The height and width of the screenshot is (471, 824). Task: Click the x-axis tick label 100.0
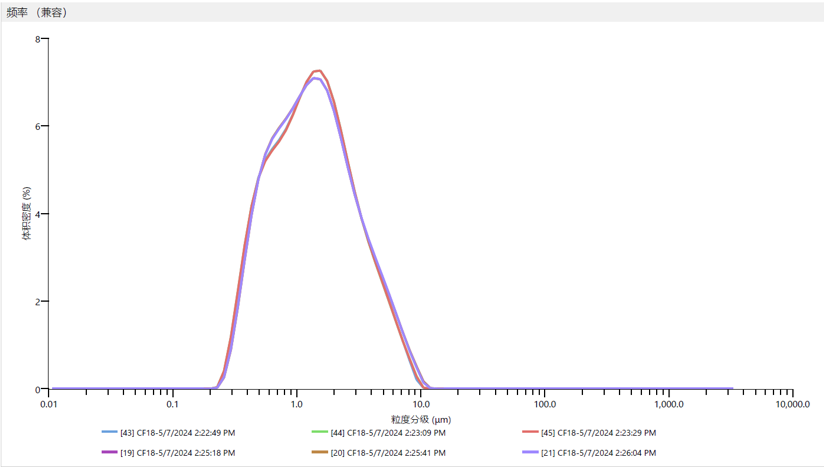tap(545, 404)
